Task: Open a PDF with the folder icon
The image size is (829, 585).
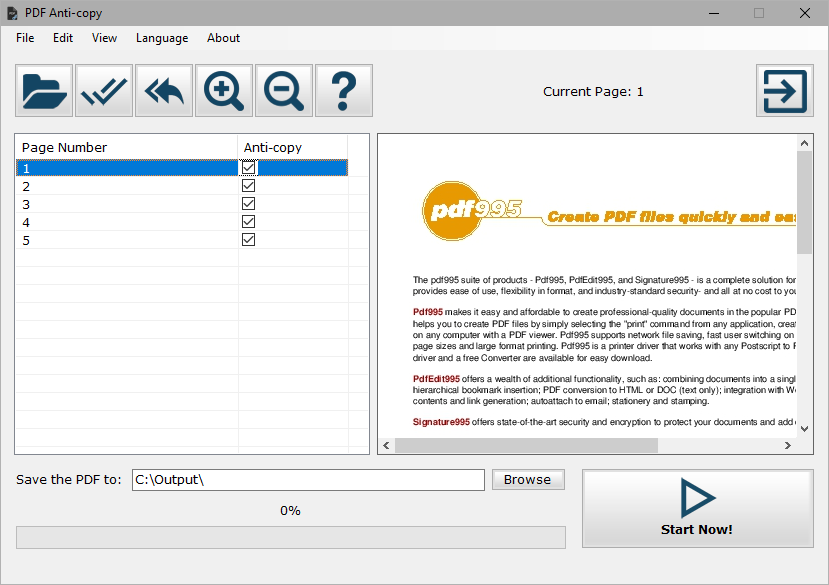Action: pos(44,90)
